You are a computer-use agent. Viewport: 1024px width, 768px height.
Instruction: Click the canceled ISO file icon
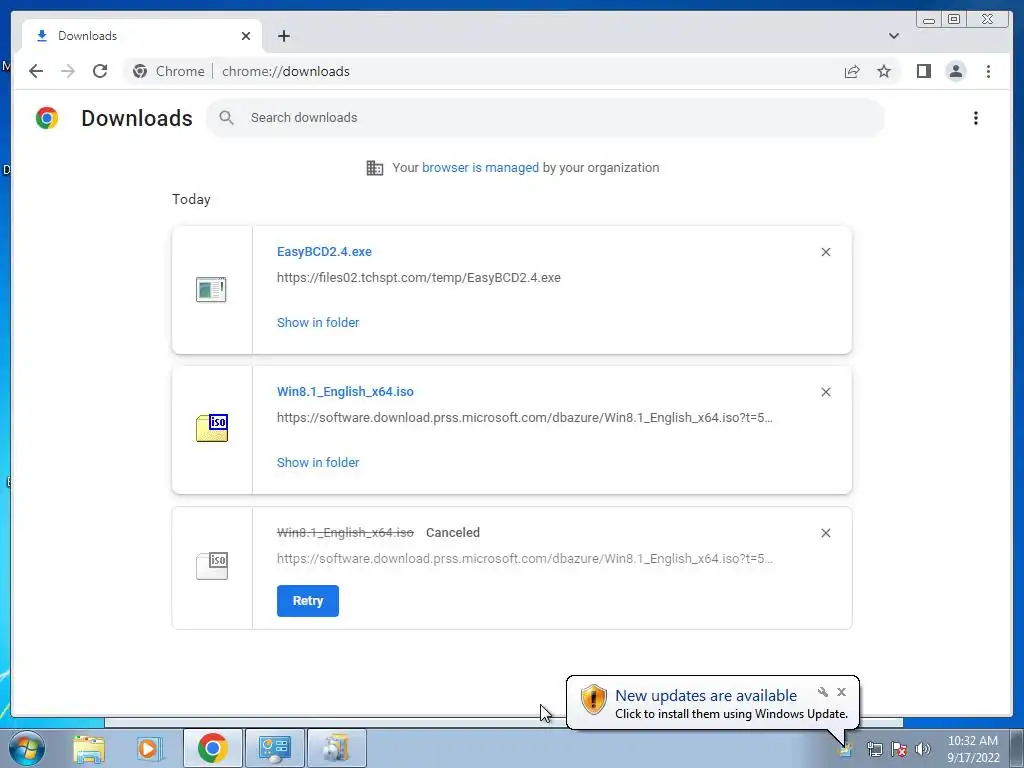click(x=212, y=566)
